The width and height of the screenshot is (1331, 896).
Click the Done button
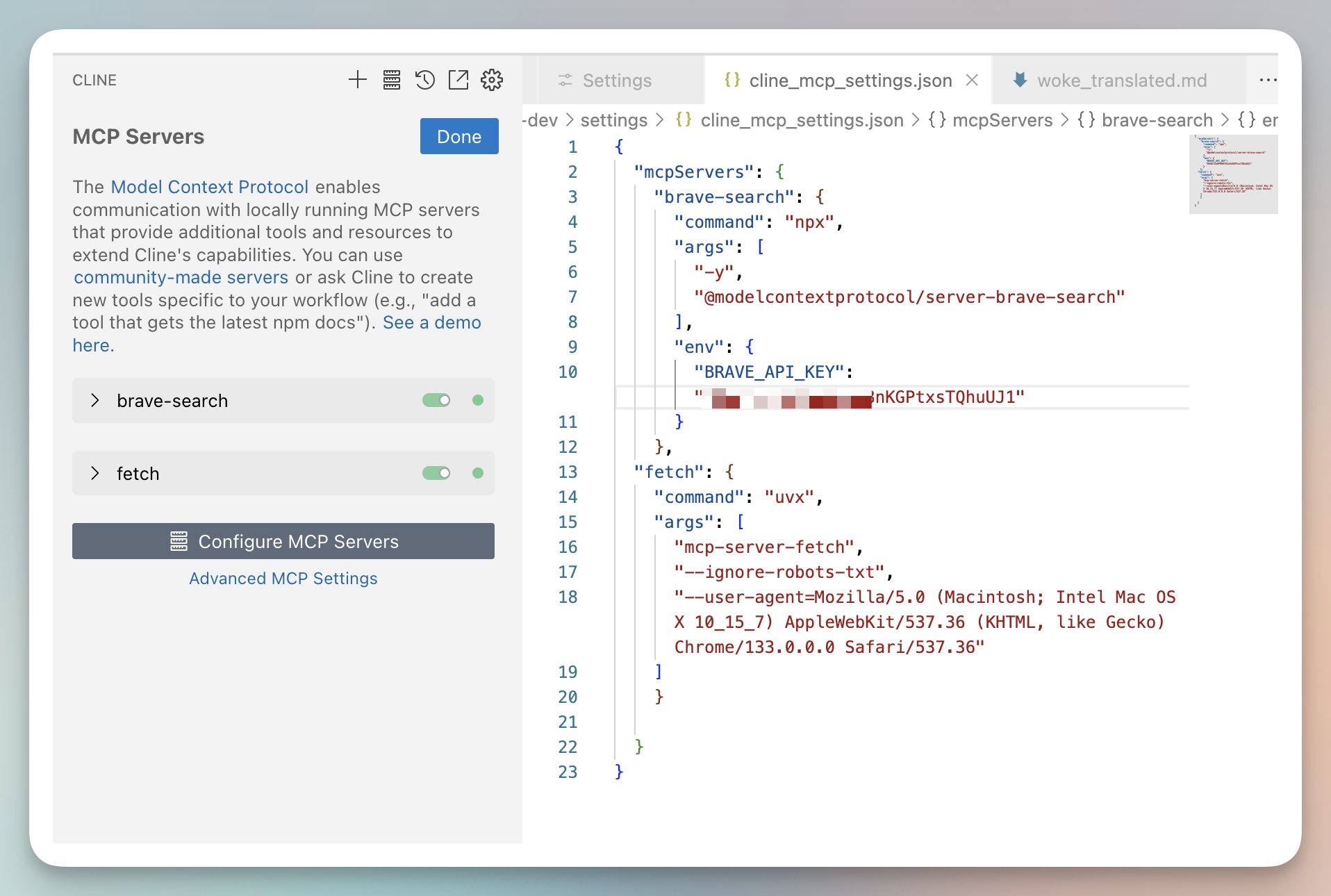click(459, 136)
